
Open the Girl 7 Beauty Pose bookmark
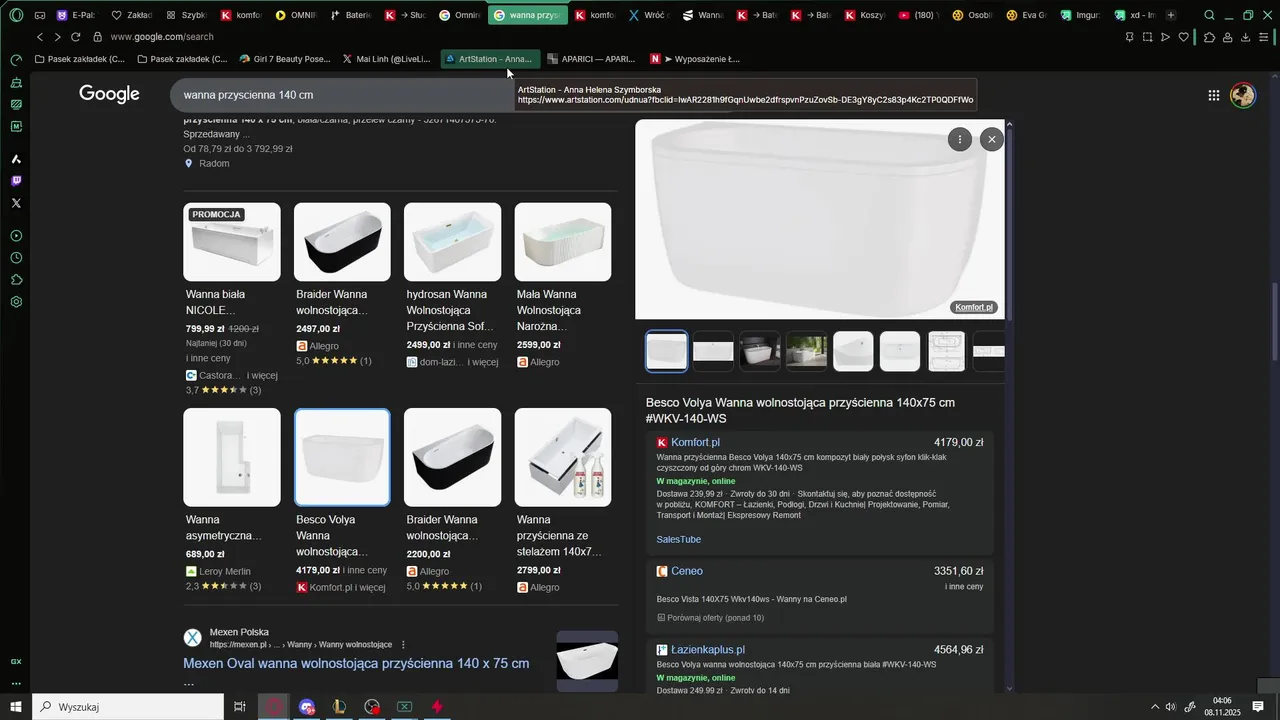tap(285, 59)
